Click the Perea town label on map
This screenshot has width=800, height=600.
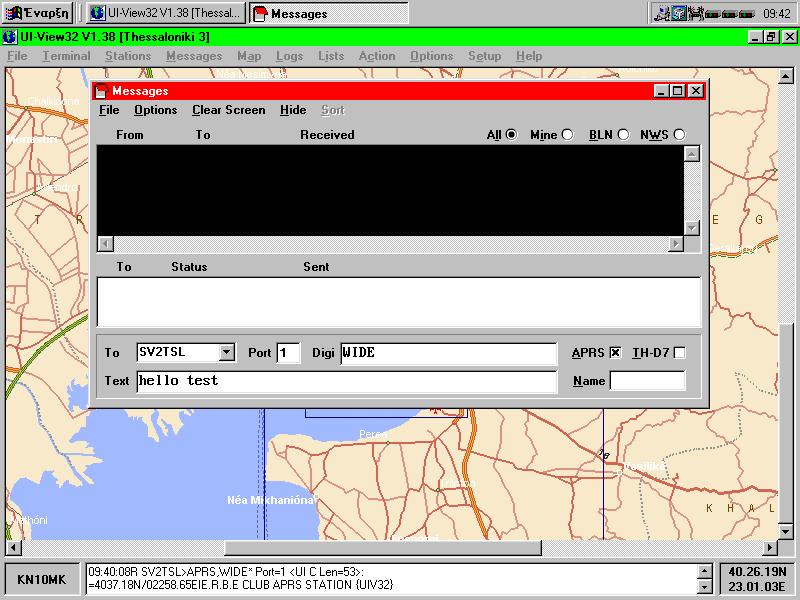(373, 434)
